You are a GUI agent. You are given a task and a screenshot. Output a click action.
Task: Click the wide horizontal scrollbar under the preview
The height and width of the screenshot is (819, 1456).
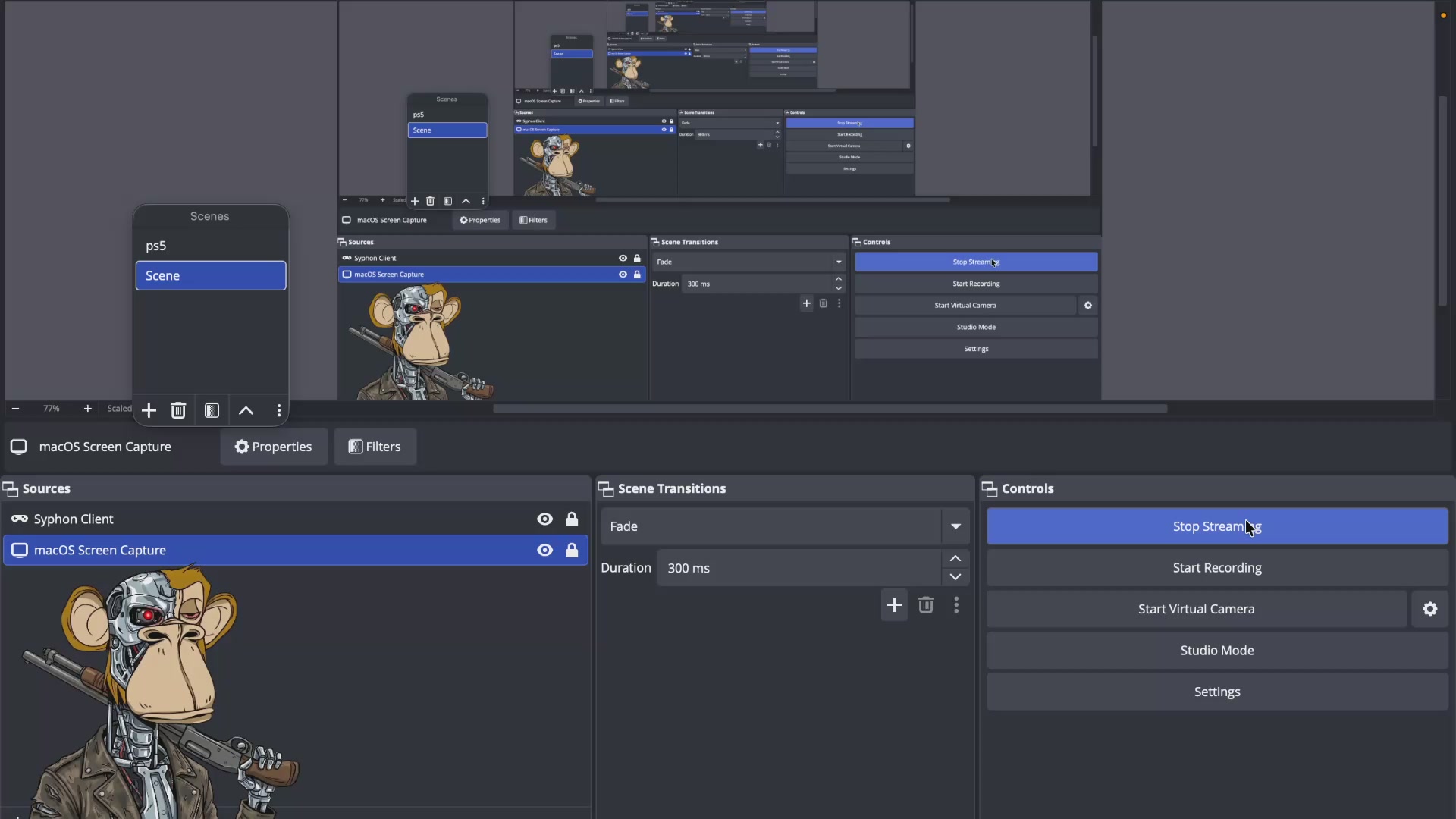830,409
